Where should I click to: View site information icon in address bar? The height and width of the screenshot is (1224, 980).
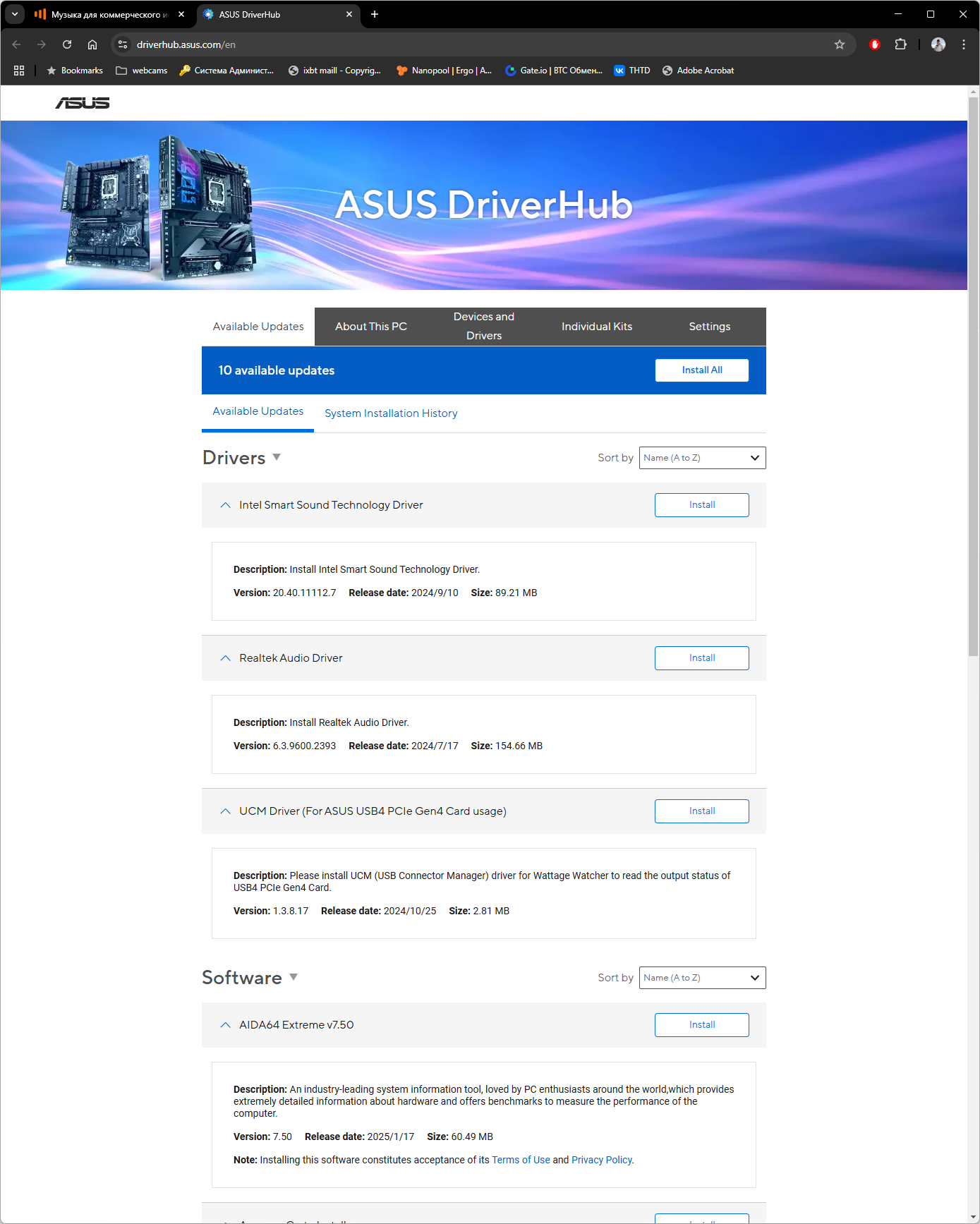[x=123, y=44]
